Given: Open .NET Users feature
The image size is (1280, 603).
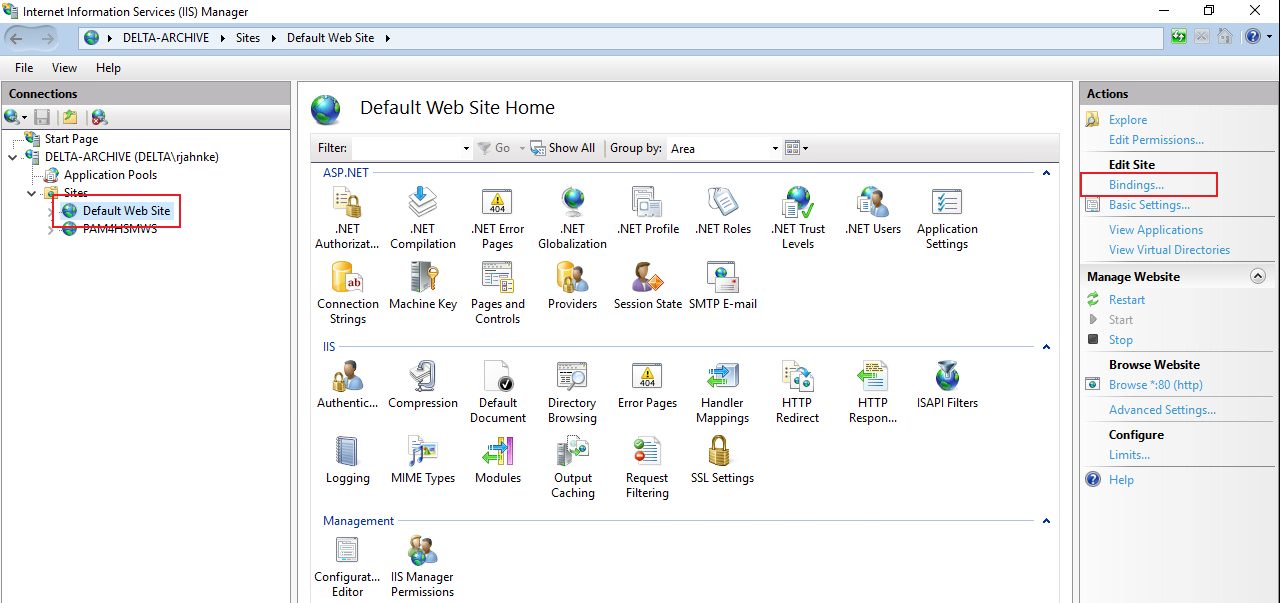Looking at the screenshot, I should click(873, 211).
